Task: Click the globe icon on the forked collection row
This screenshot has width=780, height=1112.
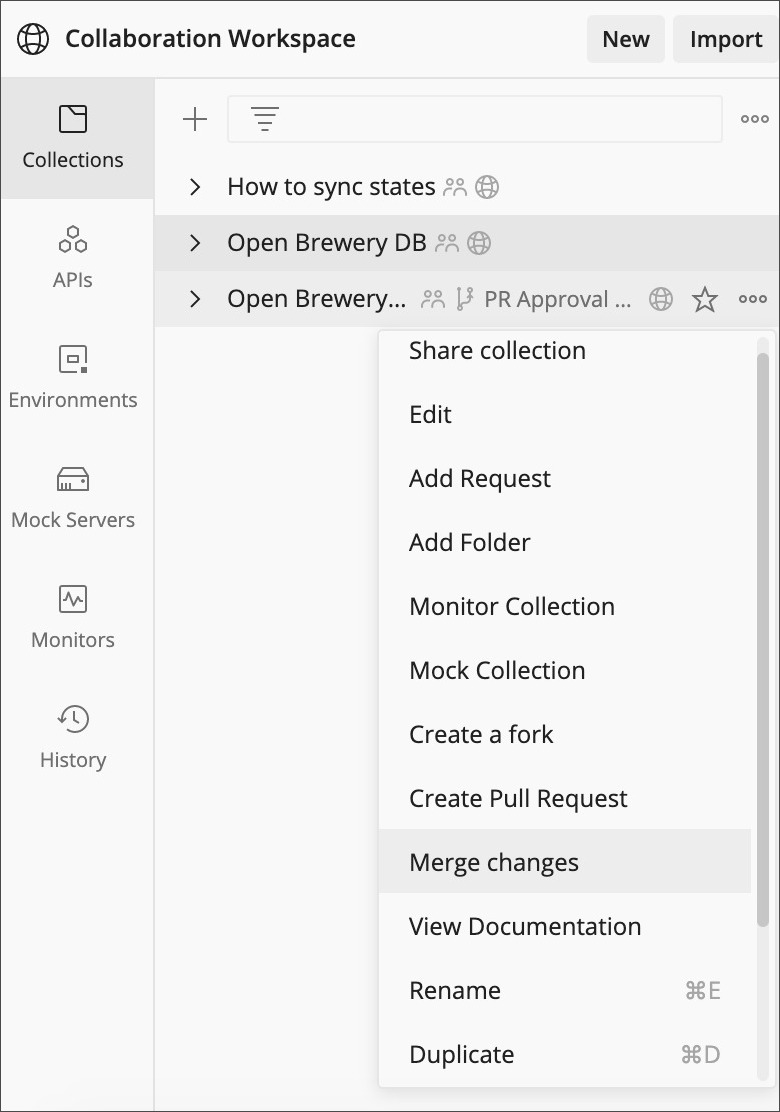Action: [x=661, y=299]
